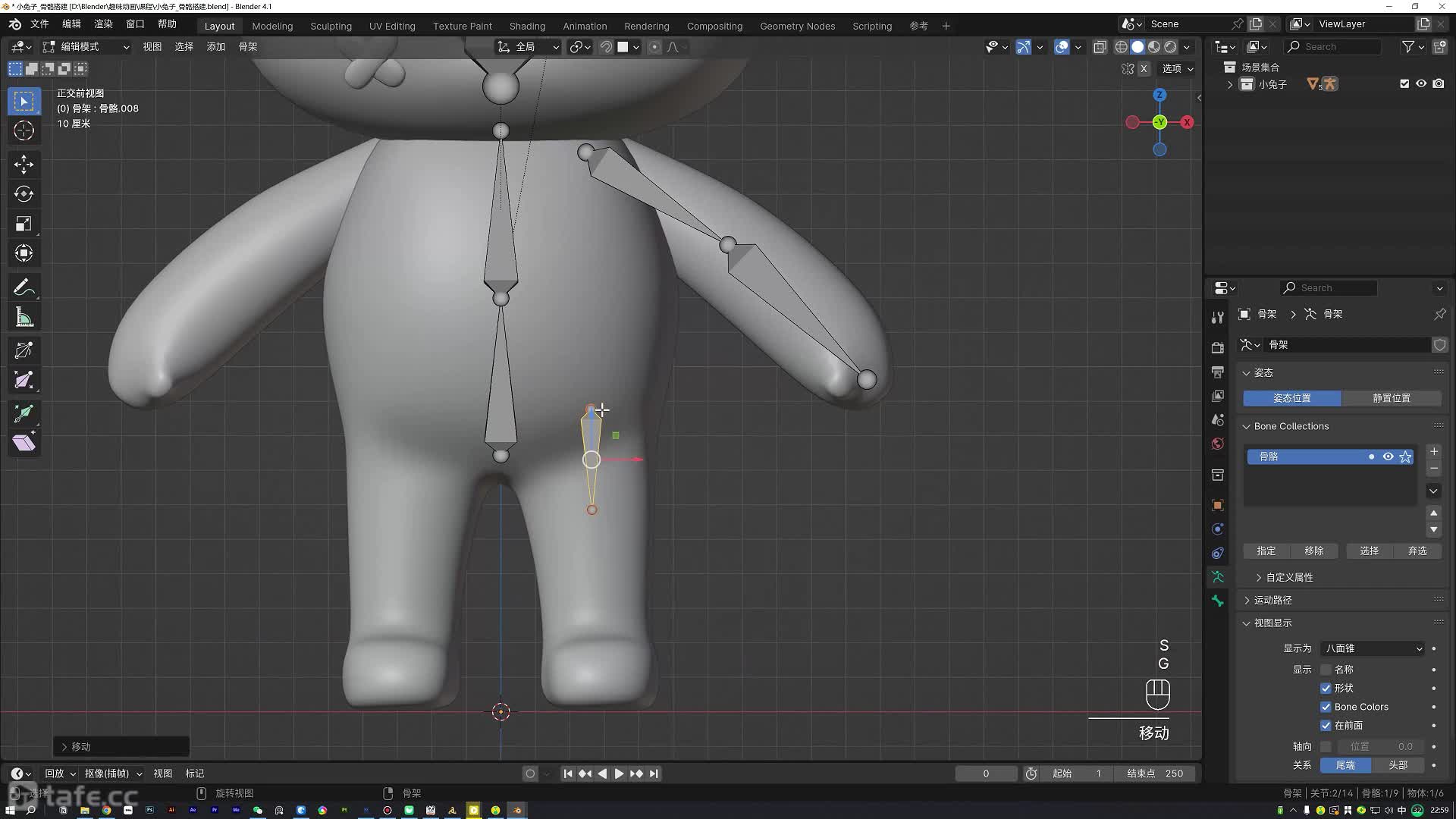The image size is (1456, 819).
Task: Activate the 3D Cursor tool
Action: point(24,130)
